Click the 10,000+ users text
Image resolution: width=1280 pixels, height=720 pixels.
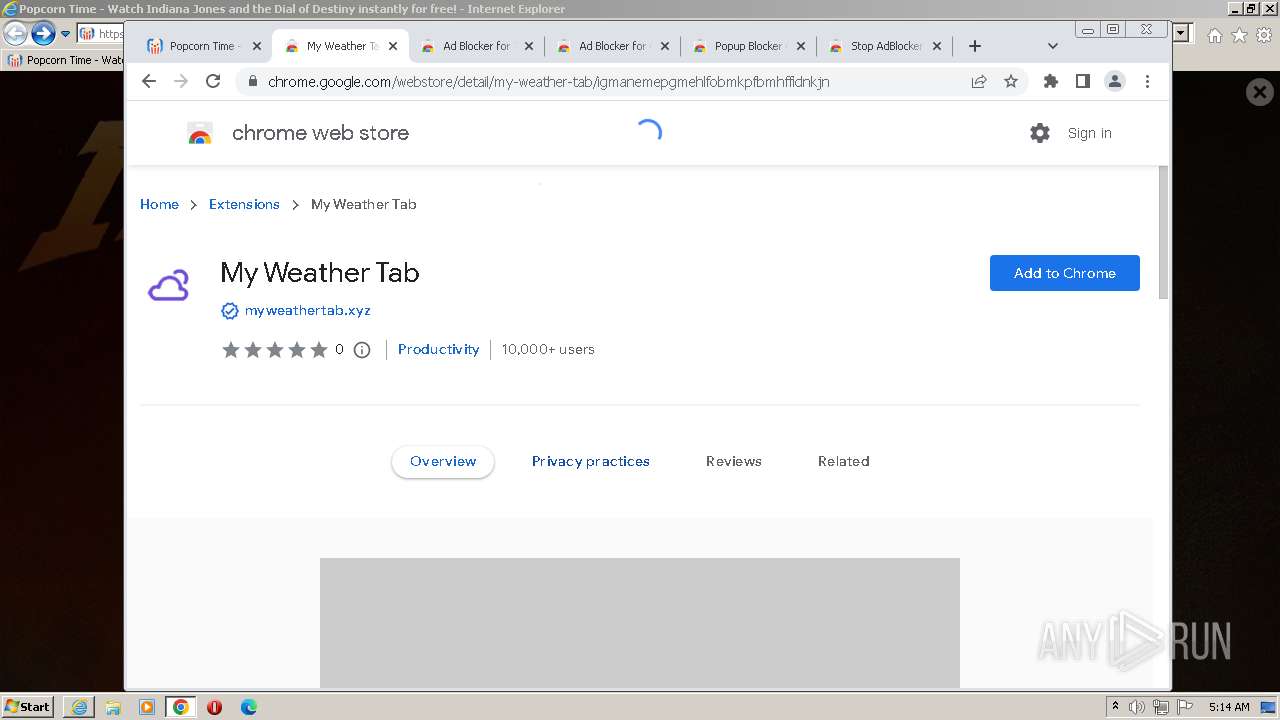click(548, 349)
